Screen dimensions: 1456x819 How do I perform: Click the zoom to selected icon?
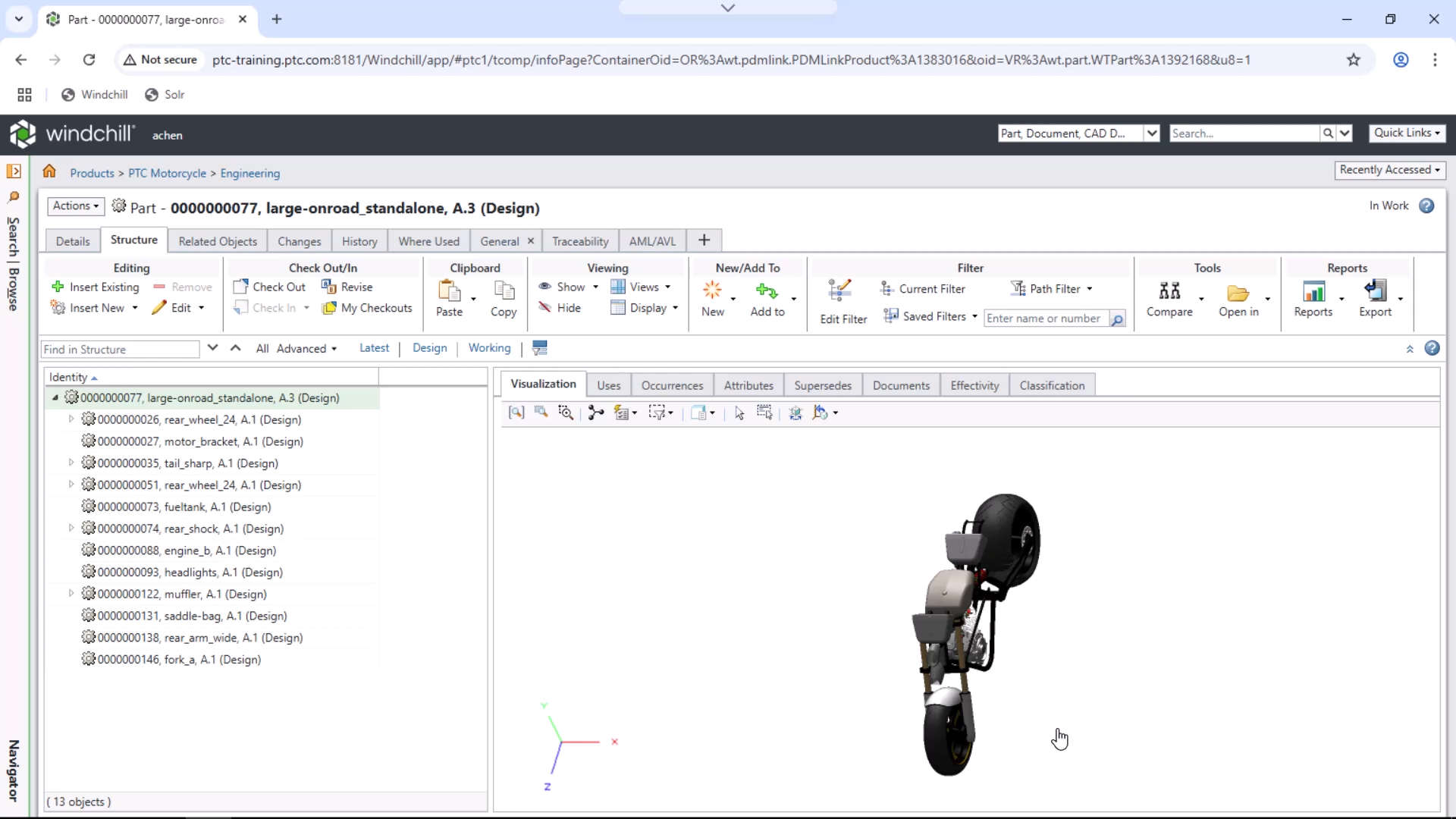tap(541, 412)
